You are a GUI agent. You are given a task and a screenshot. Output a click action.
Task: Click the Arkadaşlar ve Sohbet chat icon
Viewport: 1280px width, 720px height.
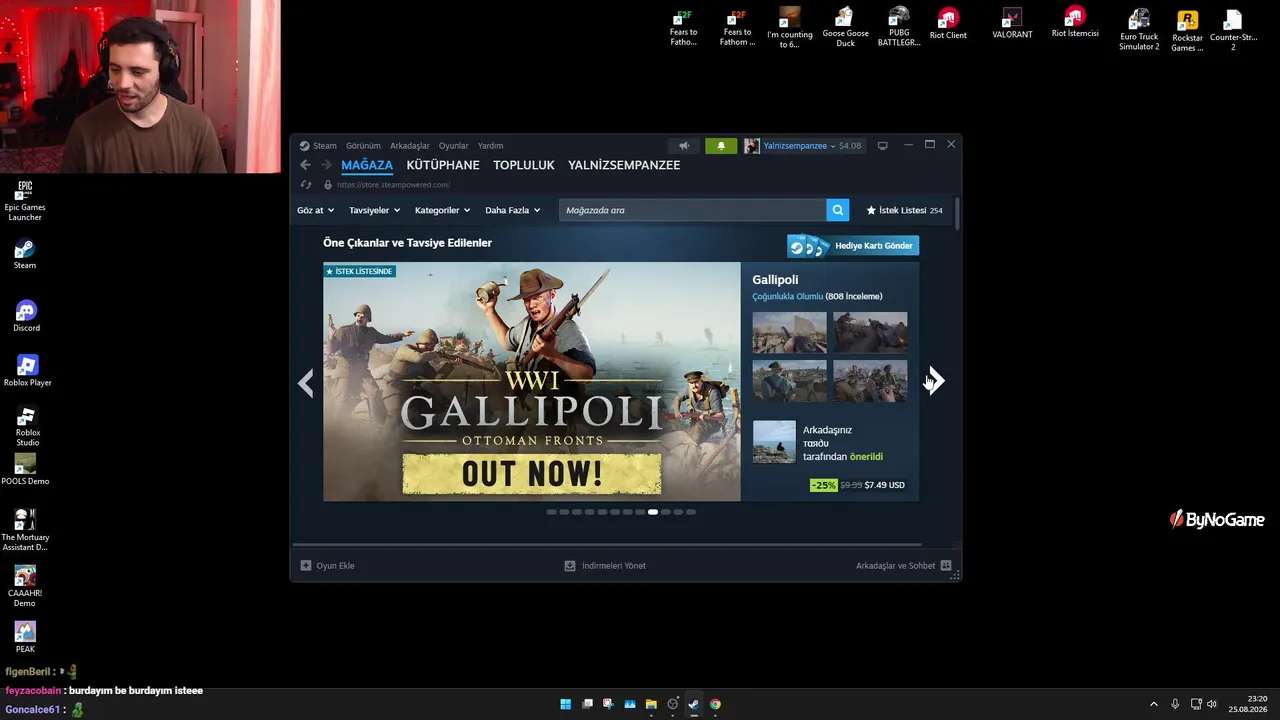(x=946, y=566)
